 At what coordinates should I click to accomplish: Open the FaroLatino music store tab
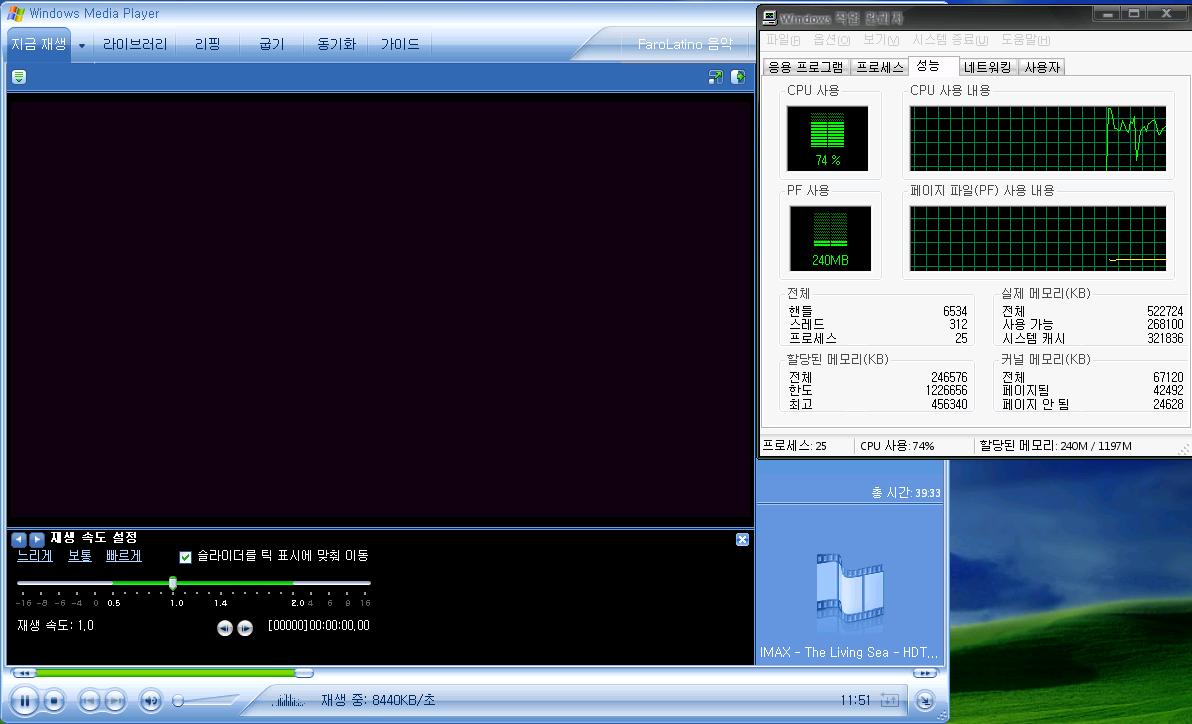click(684, 44)
